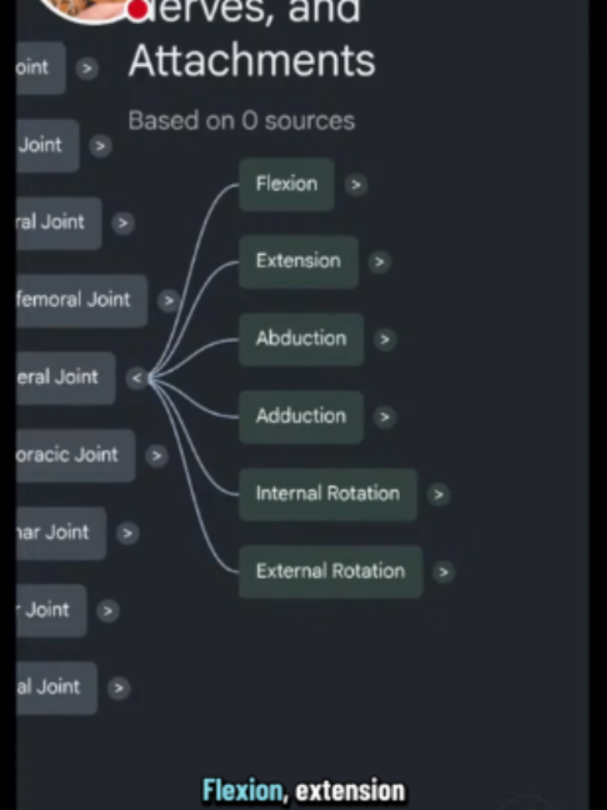Expand the Adduction node chevron
The width and height of the screenshot is (607, 810).
385,416
